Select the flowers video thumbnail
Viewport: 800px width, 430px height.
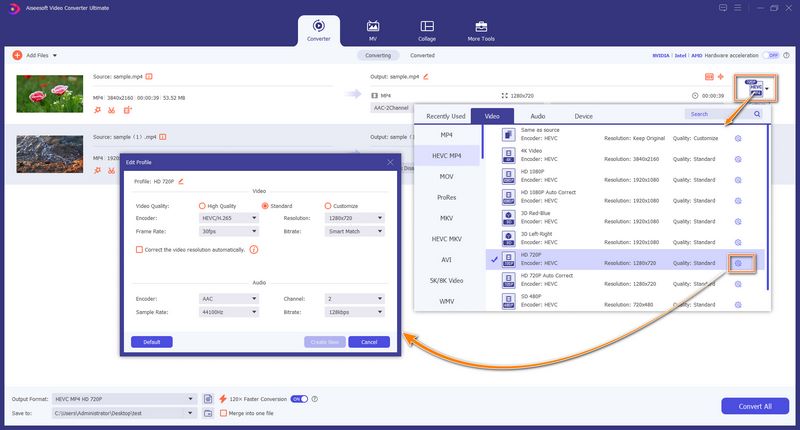point(49,94)
